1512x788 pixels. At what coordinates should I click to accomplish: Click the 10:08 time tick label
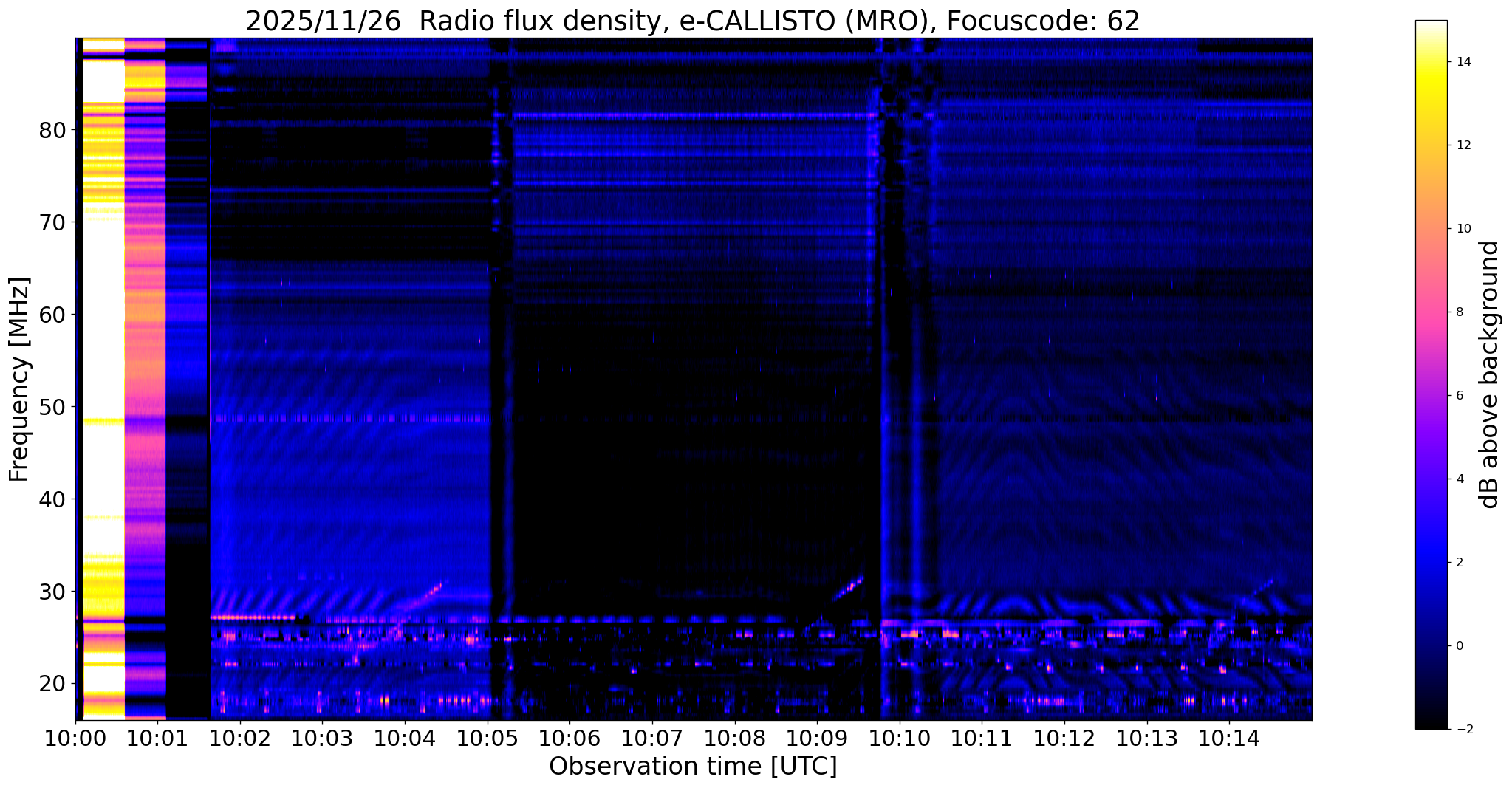click(734, 738)
